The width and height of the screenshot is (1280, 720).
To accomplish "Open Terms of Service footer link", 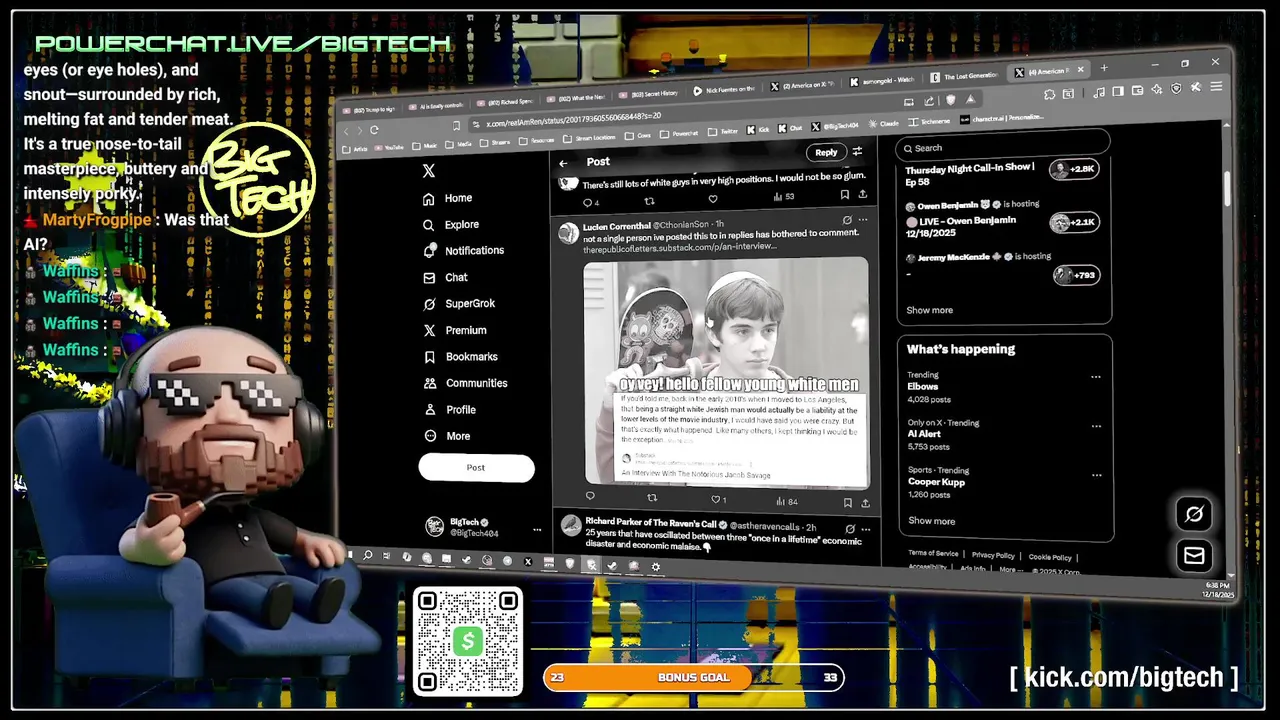I will pyautogui.click(x=933, y=554).
